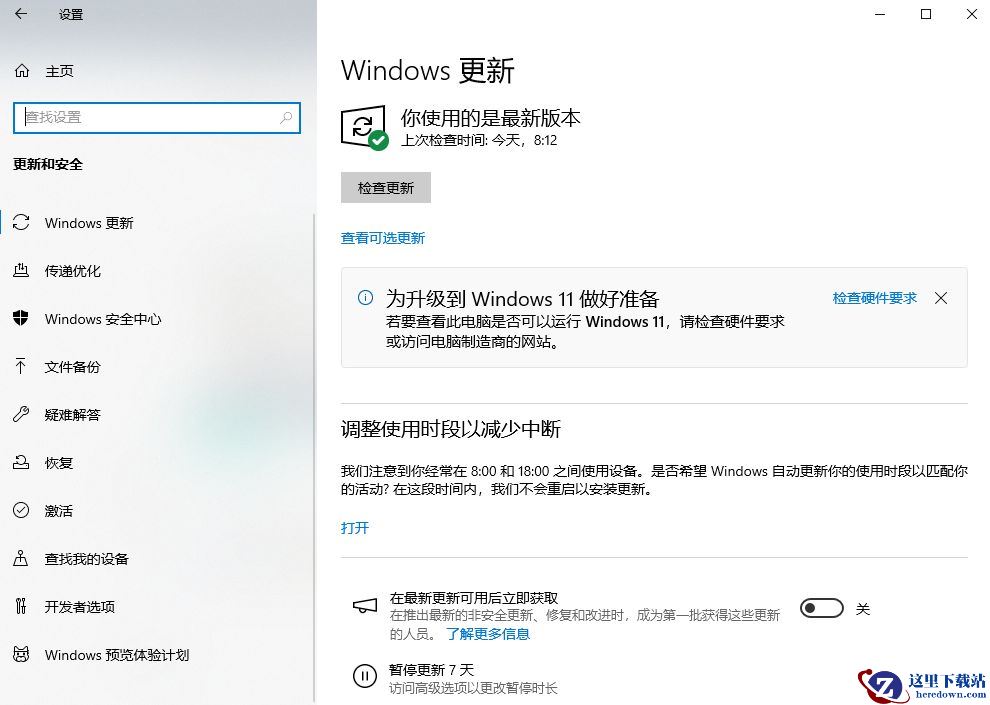
Task: Click 打开 to enable active hours
Action: tap(355, 528)
